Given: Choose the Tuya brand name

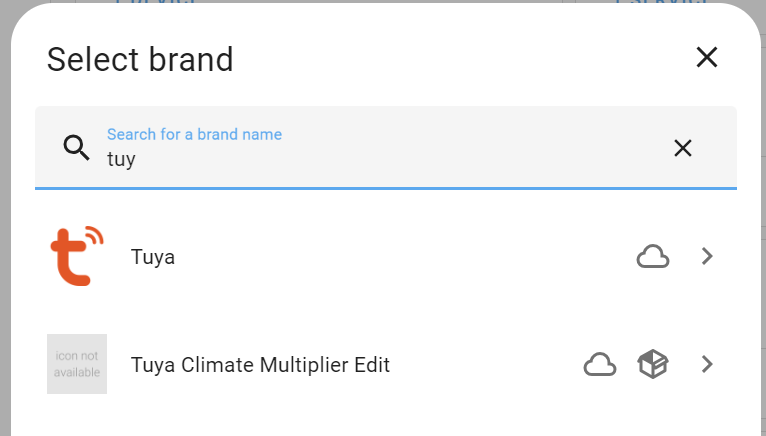Looking at the screenshot, I should point(153,257).
